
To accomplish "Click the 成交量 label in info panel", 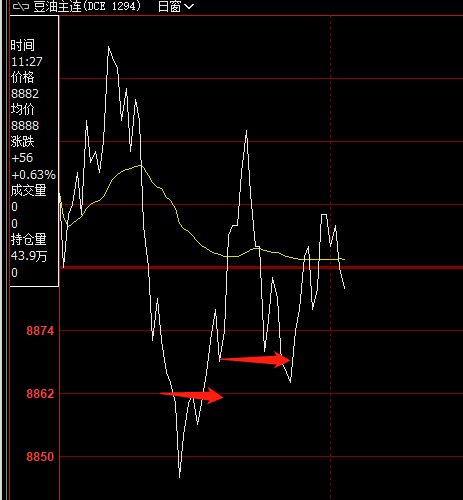I will coord(29,191).
